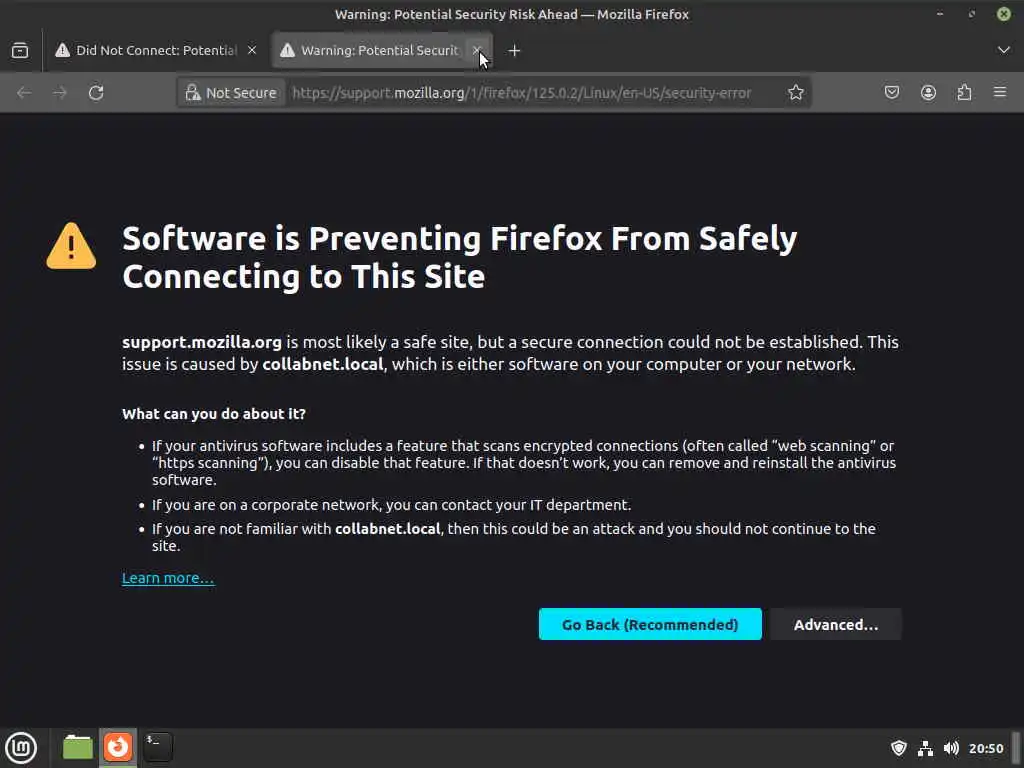
Task: Close the 'Warning: Potential Security' tab
Action: coord(477,50)
